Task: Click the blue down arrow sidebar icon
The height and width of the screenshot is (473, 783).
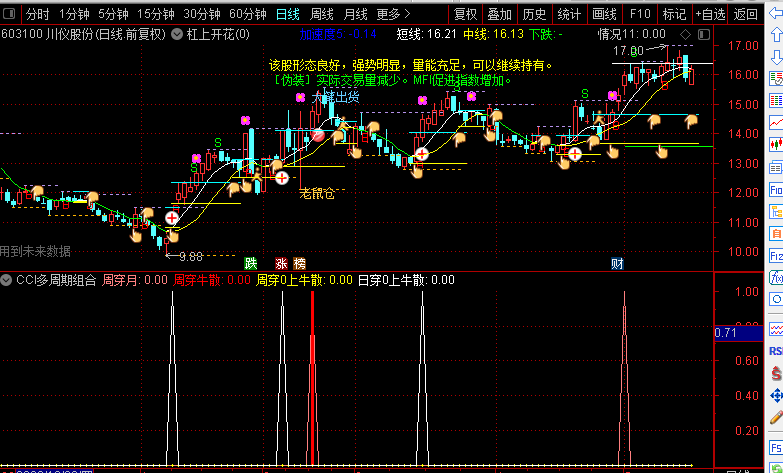Action: coord(777,56)
